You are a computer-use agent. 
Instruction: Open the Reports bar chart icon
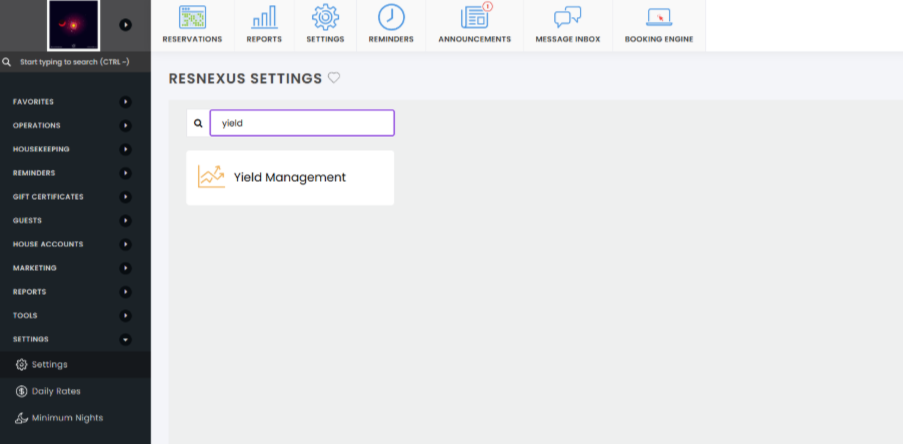point(264,18)
